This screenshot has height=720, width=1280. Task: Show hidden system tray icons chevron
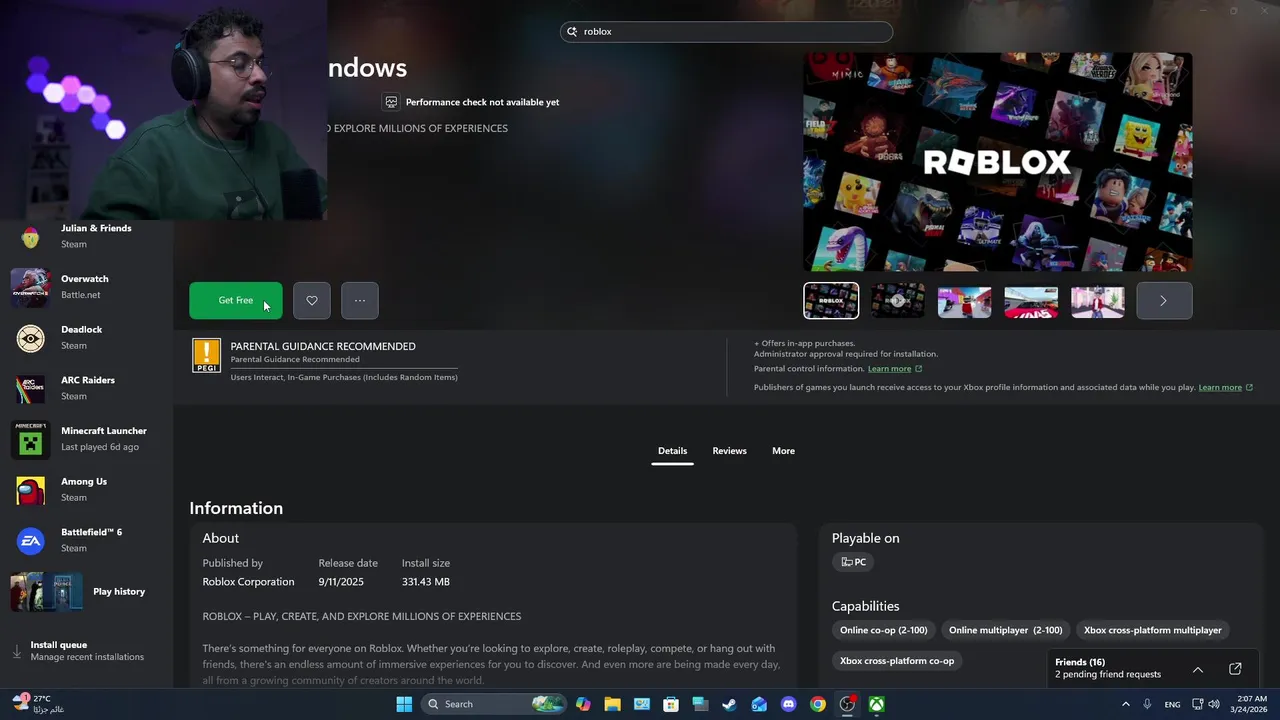(x=1126, y=704)
